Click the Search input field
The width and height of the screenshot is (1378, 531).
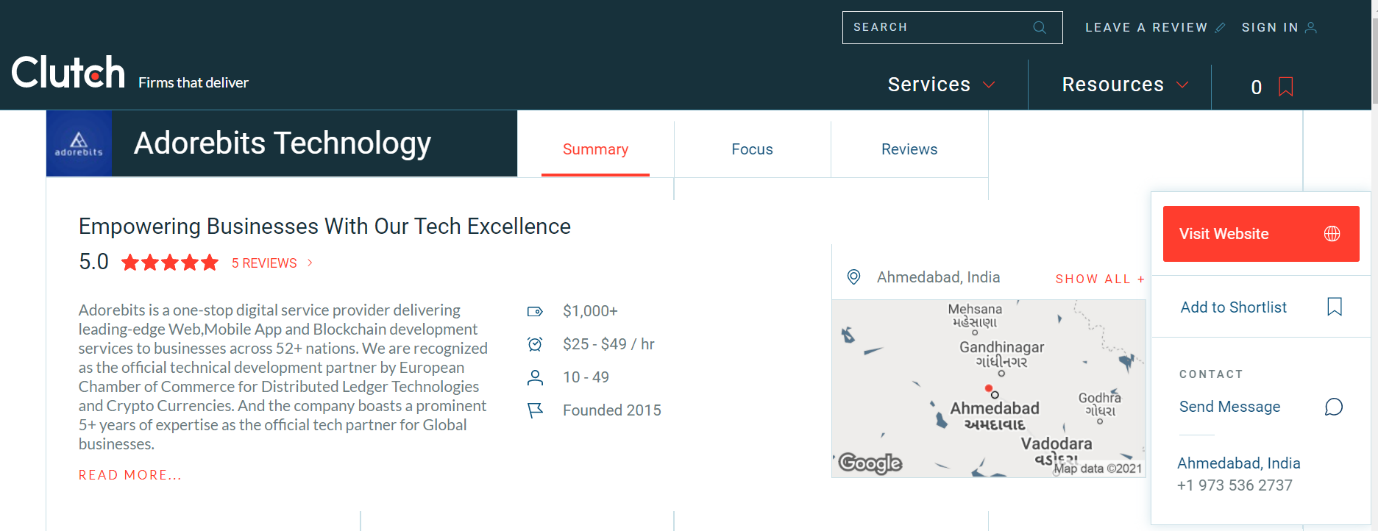pyautogui.click(x=952, y=27)
